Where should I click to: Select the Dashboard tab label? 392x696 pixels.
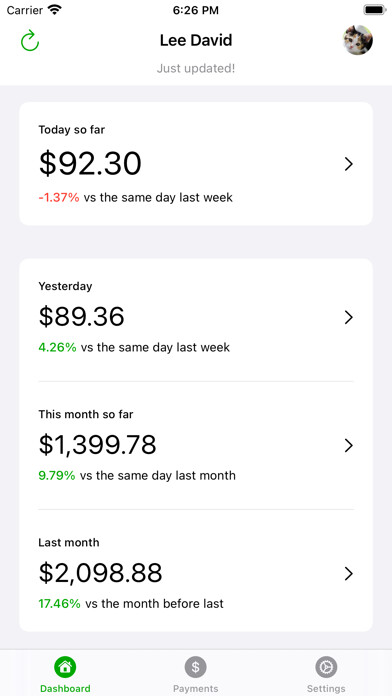(x=65, y=688)
